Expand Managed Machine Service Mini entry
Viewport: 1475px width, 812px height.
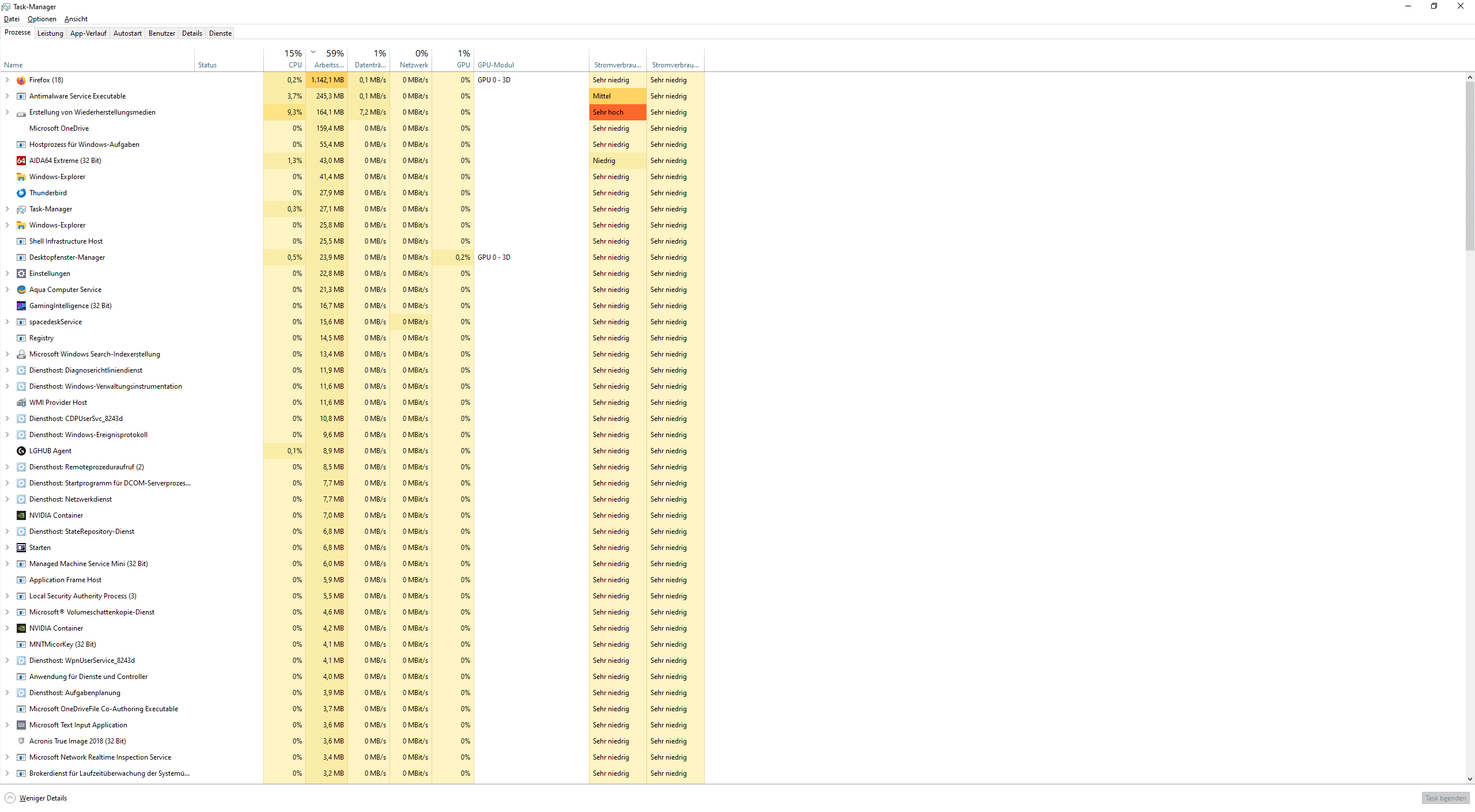pos(7,564)
